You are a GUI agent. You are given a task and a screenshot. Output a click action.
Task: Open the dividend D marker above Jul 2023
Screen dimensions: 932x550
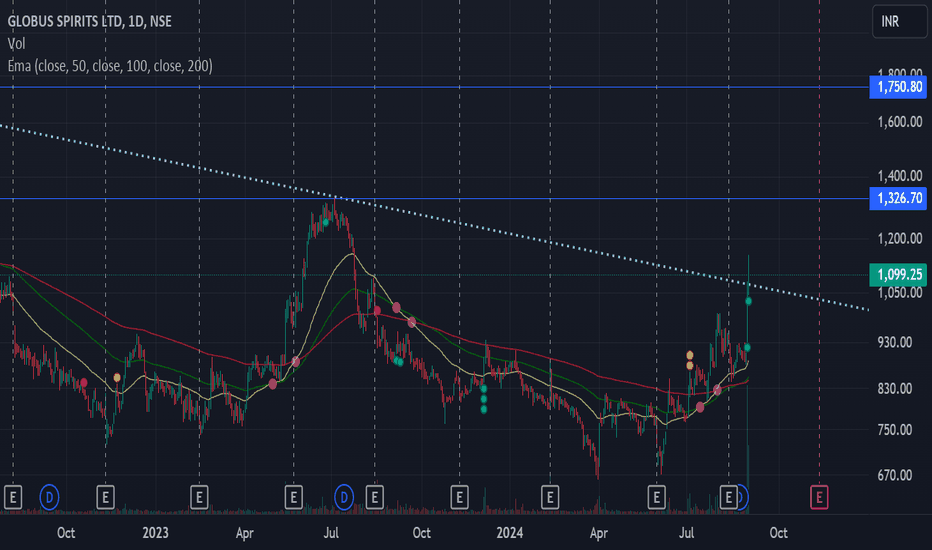[x=344, y=497]
